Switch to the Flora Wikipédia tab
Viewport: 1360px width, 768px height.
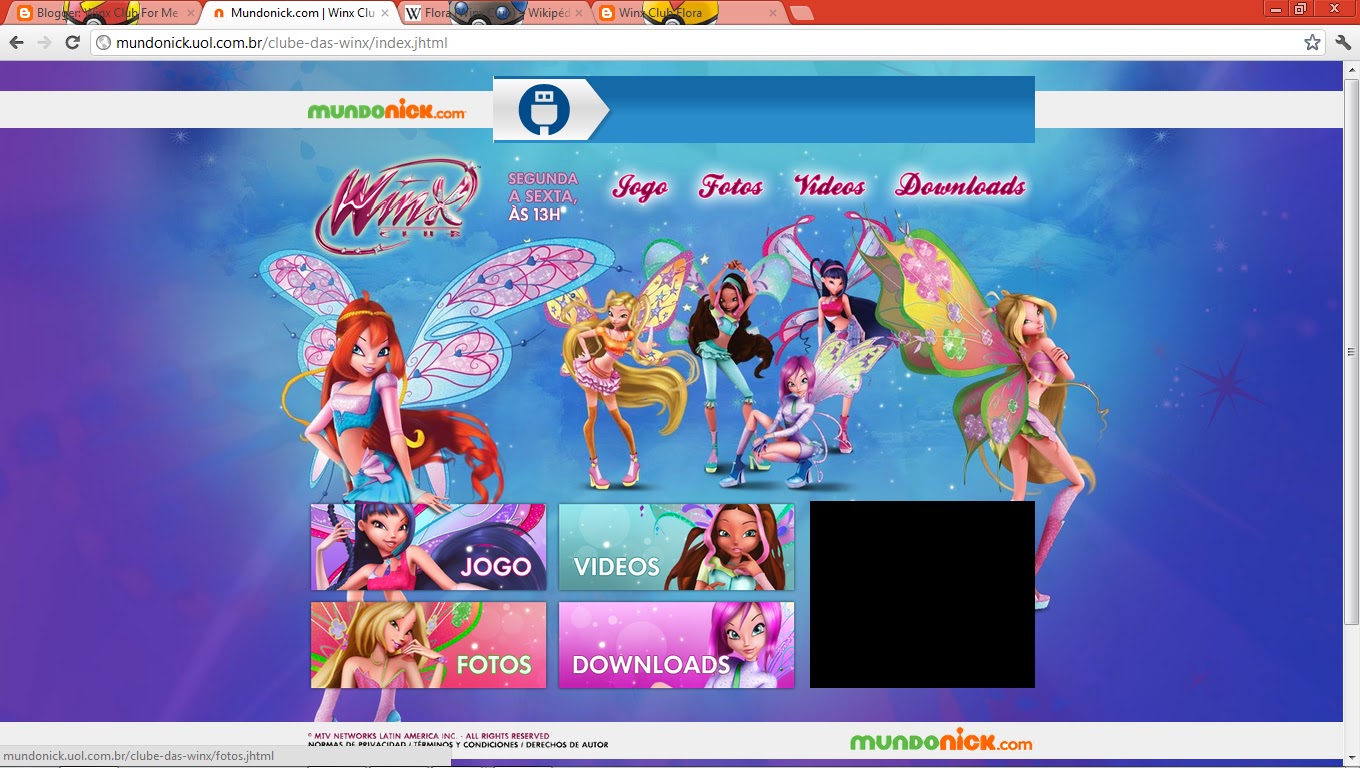pyautogui.click(x=495, y=14)
